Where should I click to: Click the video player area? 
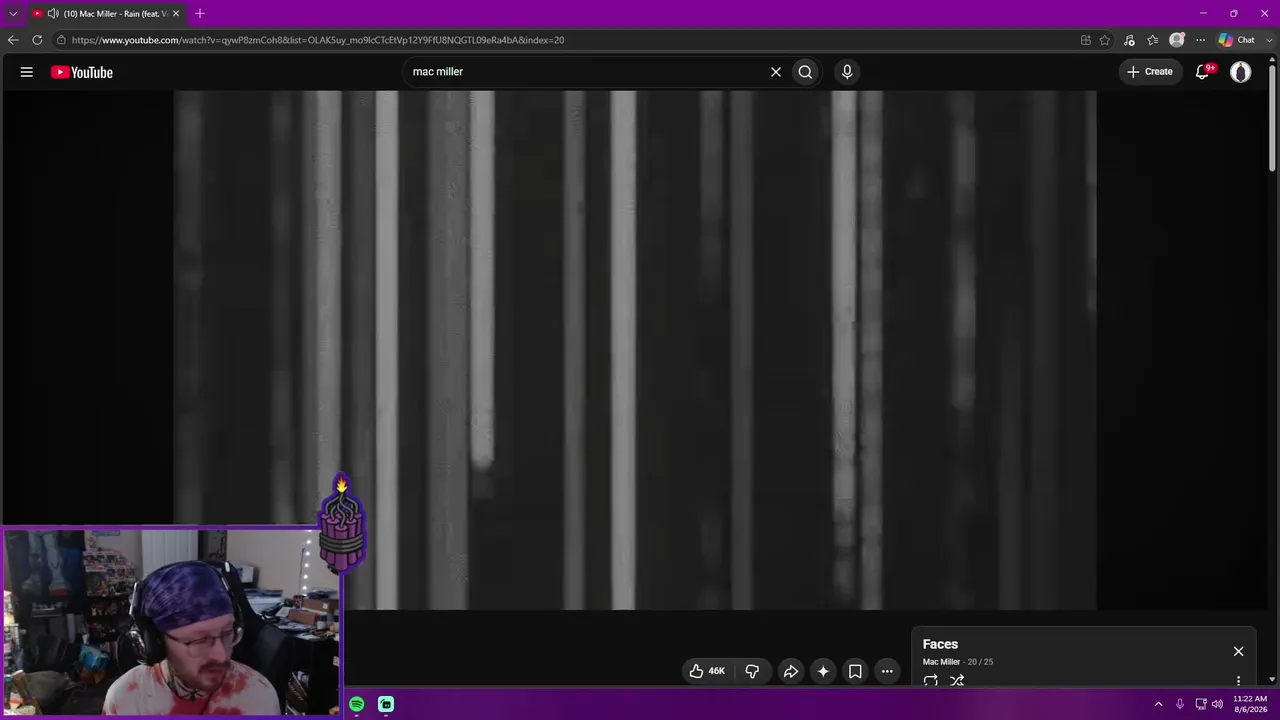tap(635, 350)
